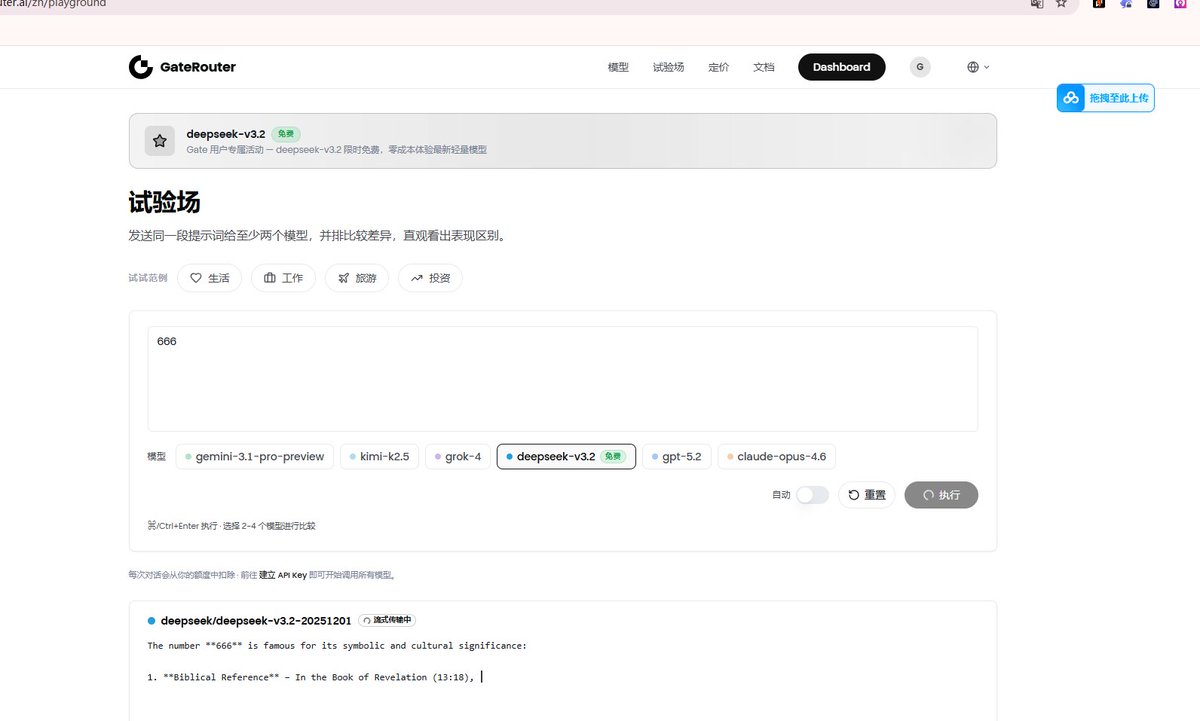The height and width of the screenshot is (721, 1200).
Task: Click the trend arrow icon on 投资 chip
Action: 417,278
